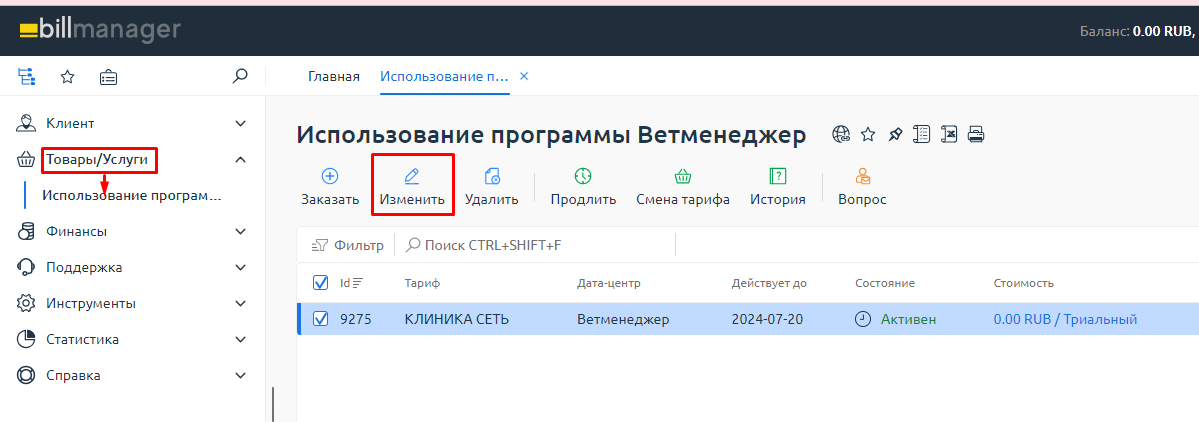Click Изменить to edit the service
This screenshot has height=422, width=1199.
pyautogui.click(x=412, y=187)
